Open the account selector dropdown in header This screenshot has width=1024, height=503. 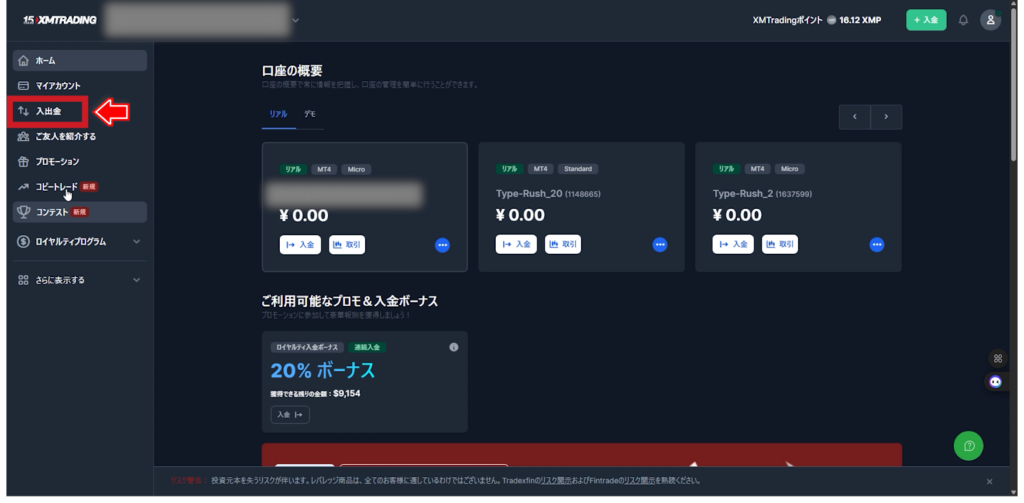click(x=295, y=20)
